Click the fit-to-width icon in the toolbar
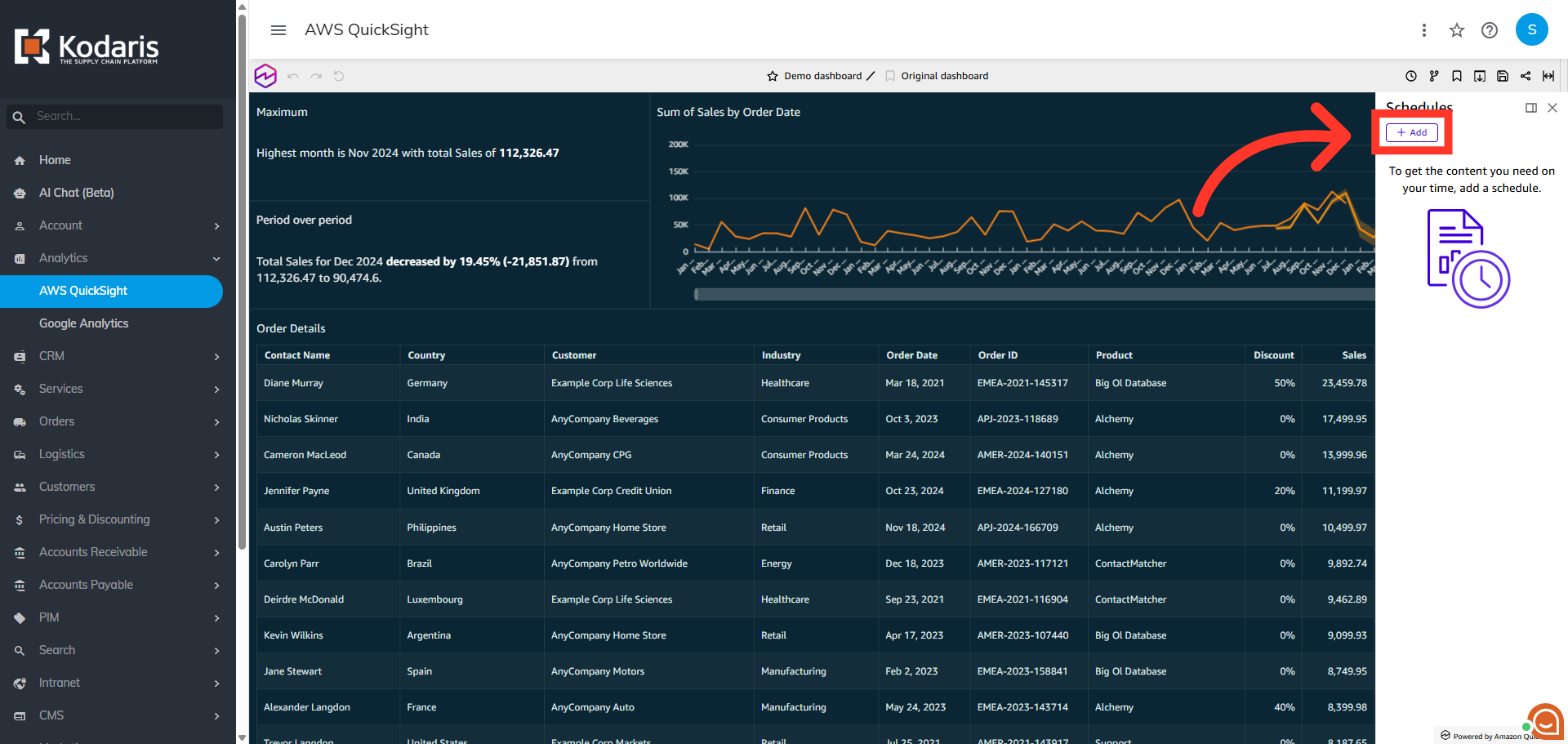Screen dimensions: 1568x744 tap(1548, 76)
